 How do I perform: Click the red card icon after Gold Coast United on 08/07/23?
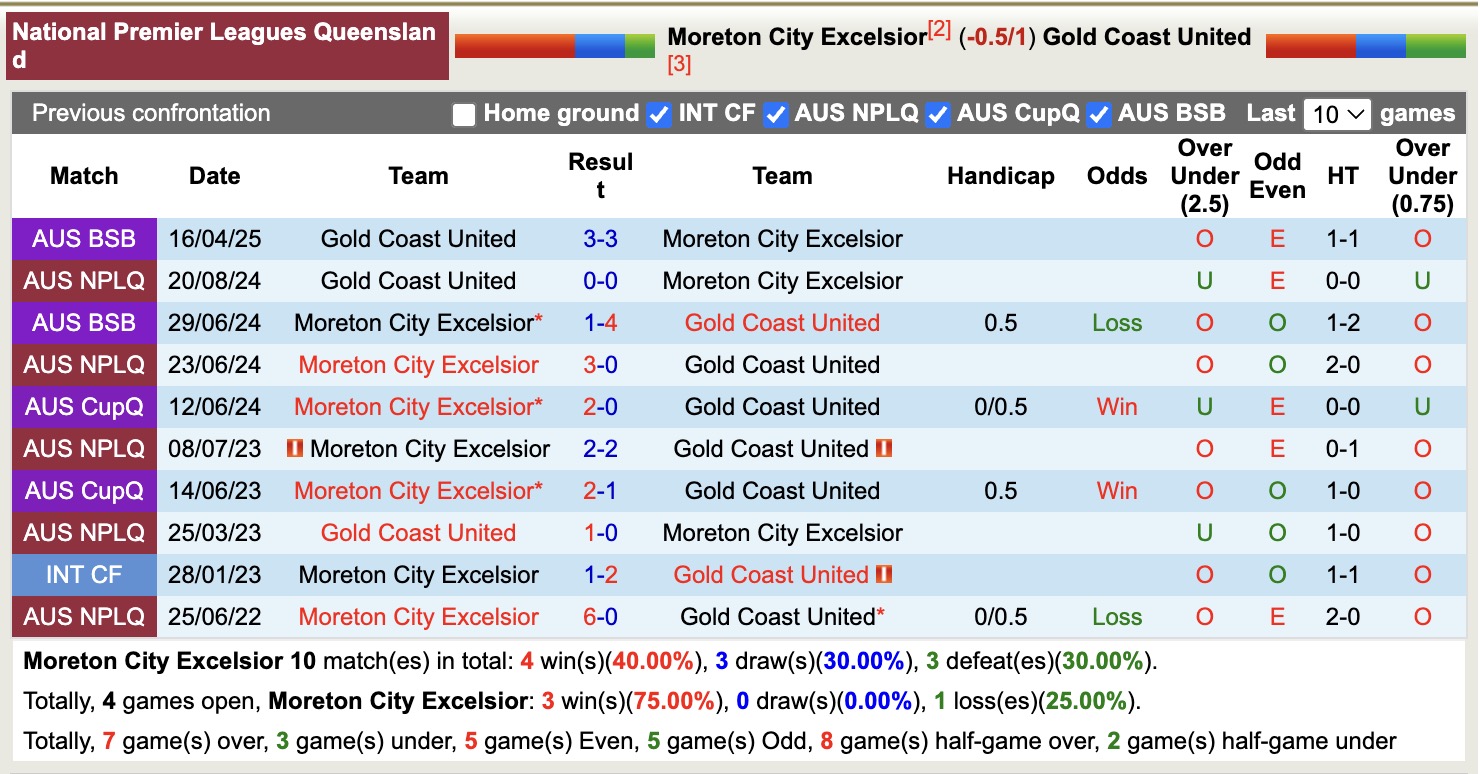click(x=884, y=449)
